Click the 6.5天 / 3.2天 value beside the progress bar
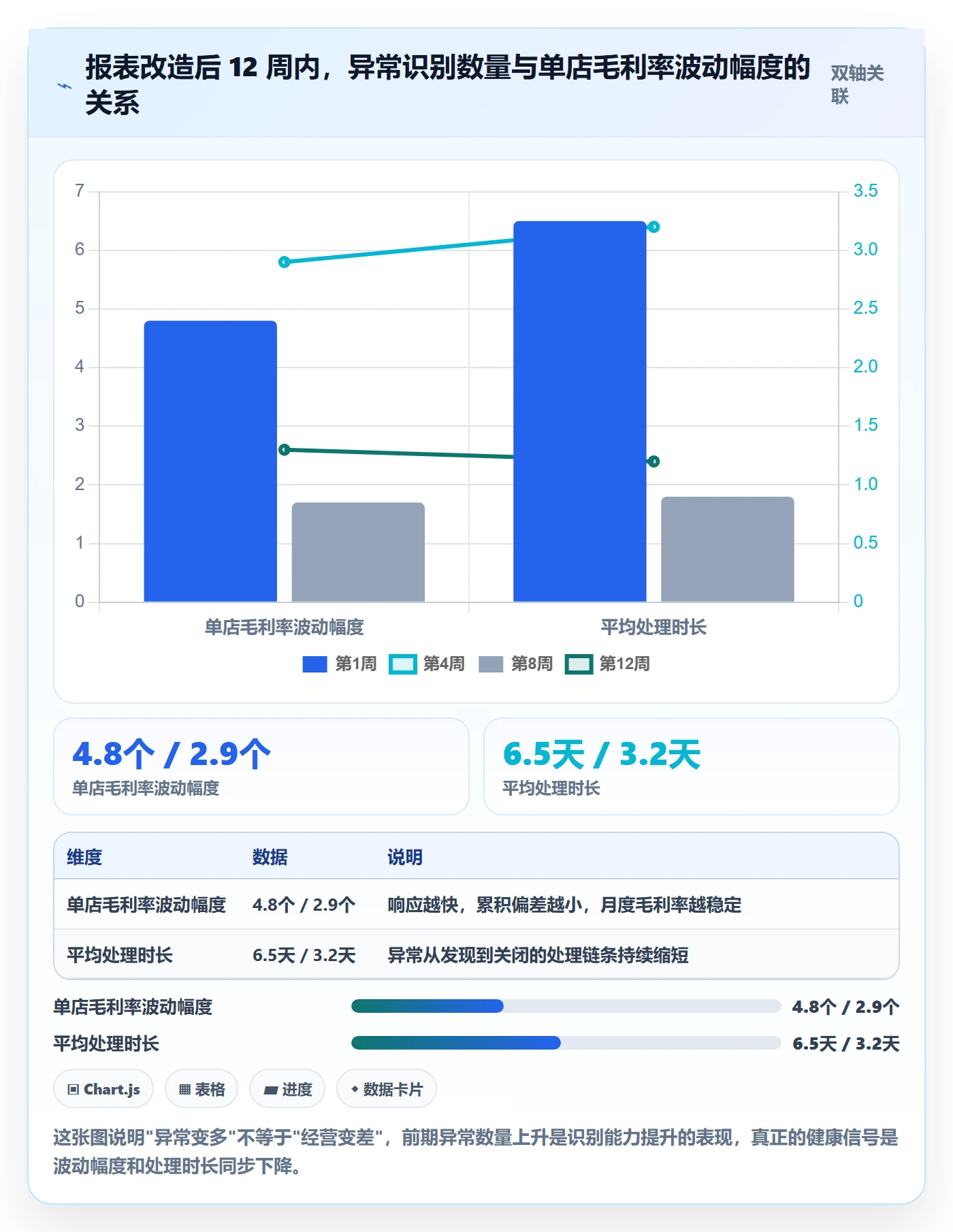Screen dimensions: 953x1232 point(845,1043)
